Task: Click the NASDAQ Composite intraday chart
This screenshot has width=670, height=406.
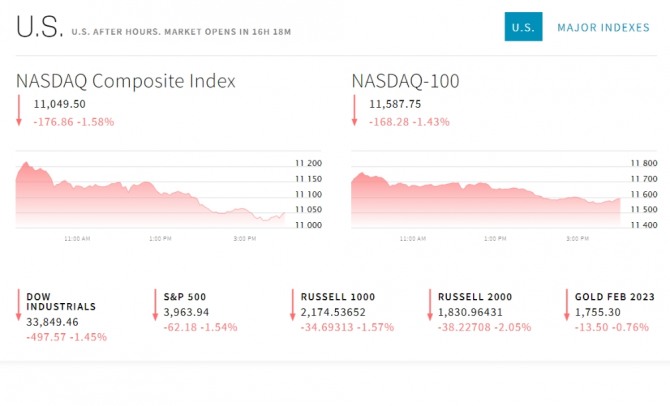Action: 150,195
